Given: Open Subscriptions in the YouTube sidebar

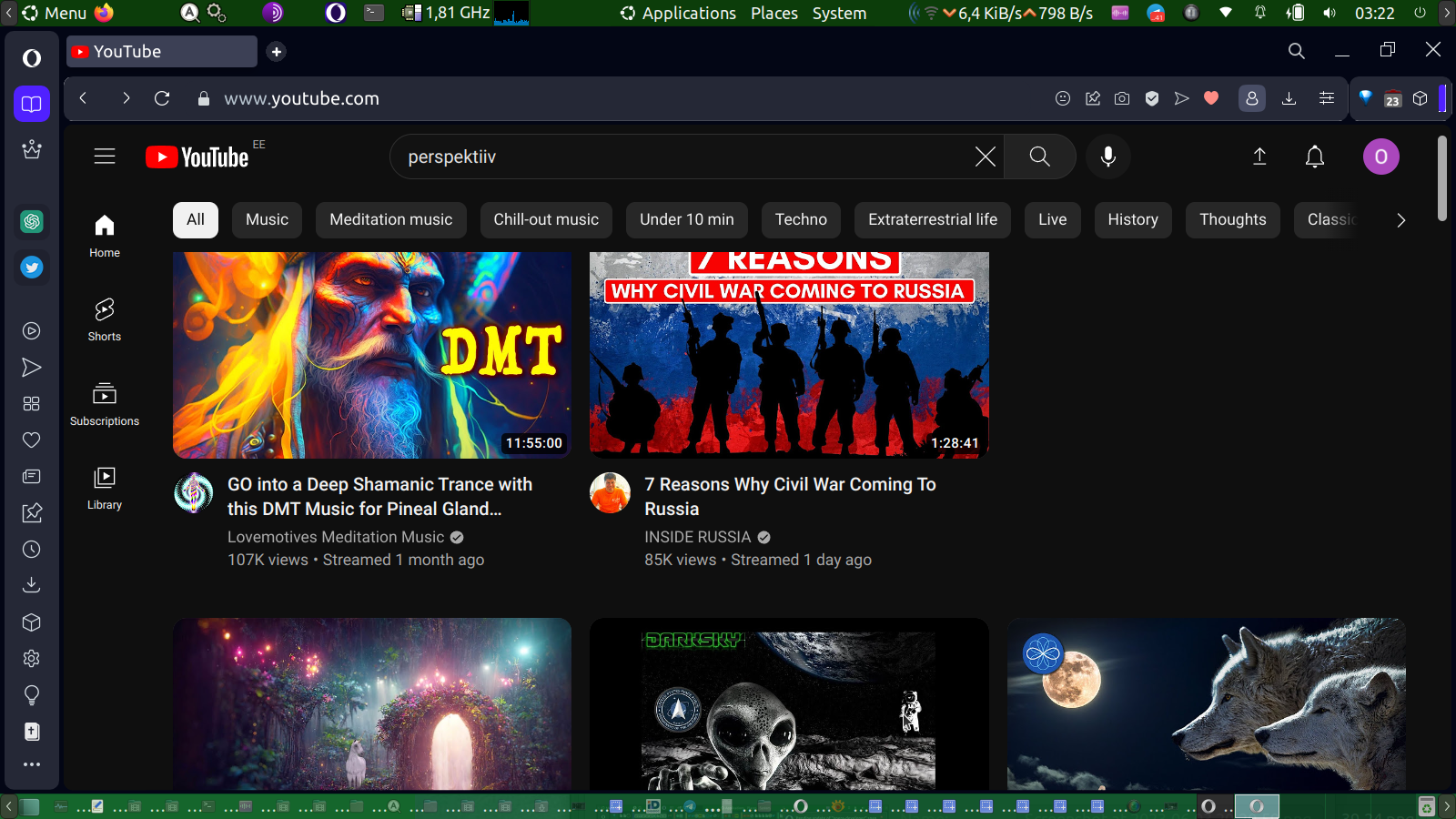Looking at the screenshot, I should [x=105, y=404].
